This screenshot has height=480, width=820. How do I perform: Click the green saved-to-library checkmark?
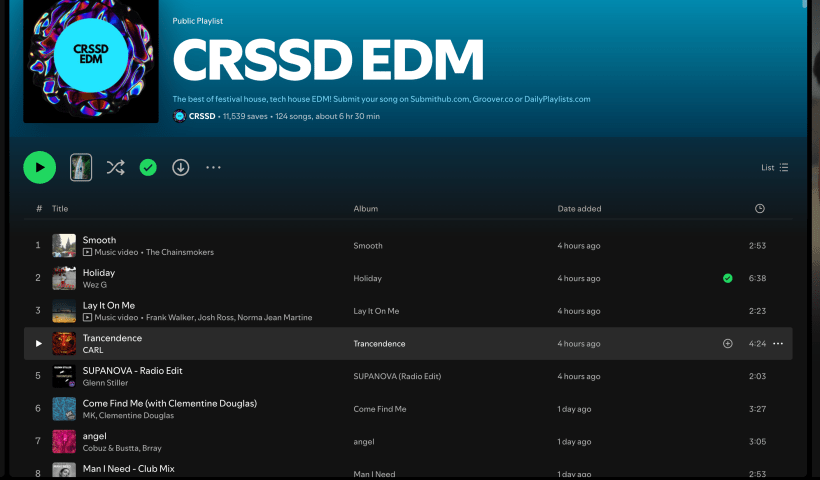point(148,167)
